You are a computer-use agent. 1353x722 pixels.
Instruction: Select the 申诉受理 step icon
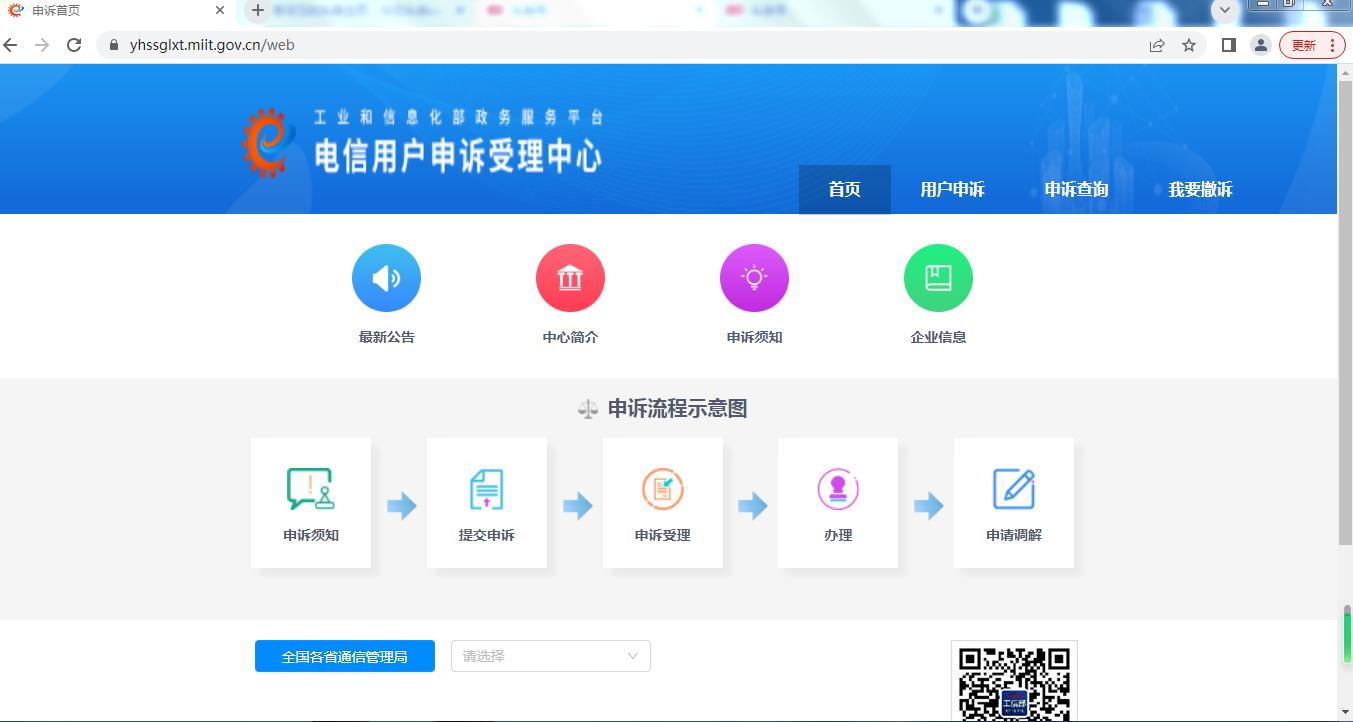point(662,490)
